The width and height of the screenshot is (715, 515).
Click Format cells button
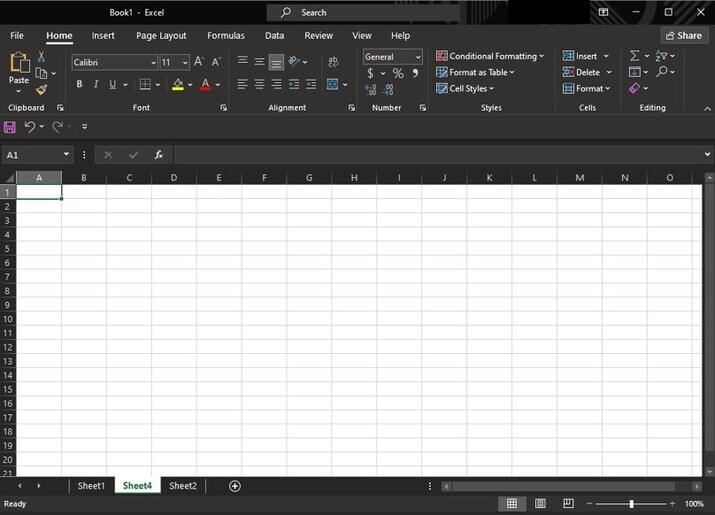click(x=586, y=88)
